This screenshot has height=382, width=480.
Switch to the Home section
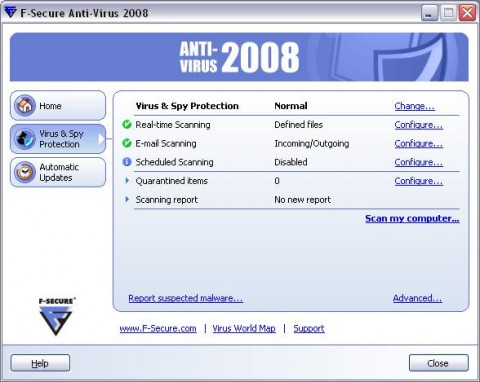58,105
